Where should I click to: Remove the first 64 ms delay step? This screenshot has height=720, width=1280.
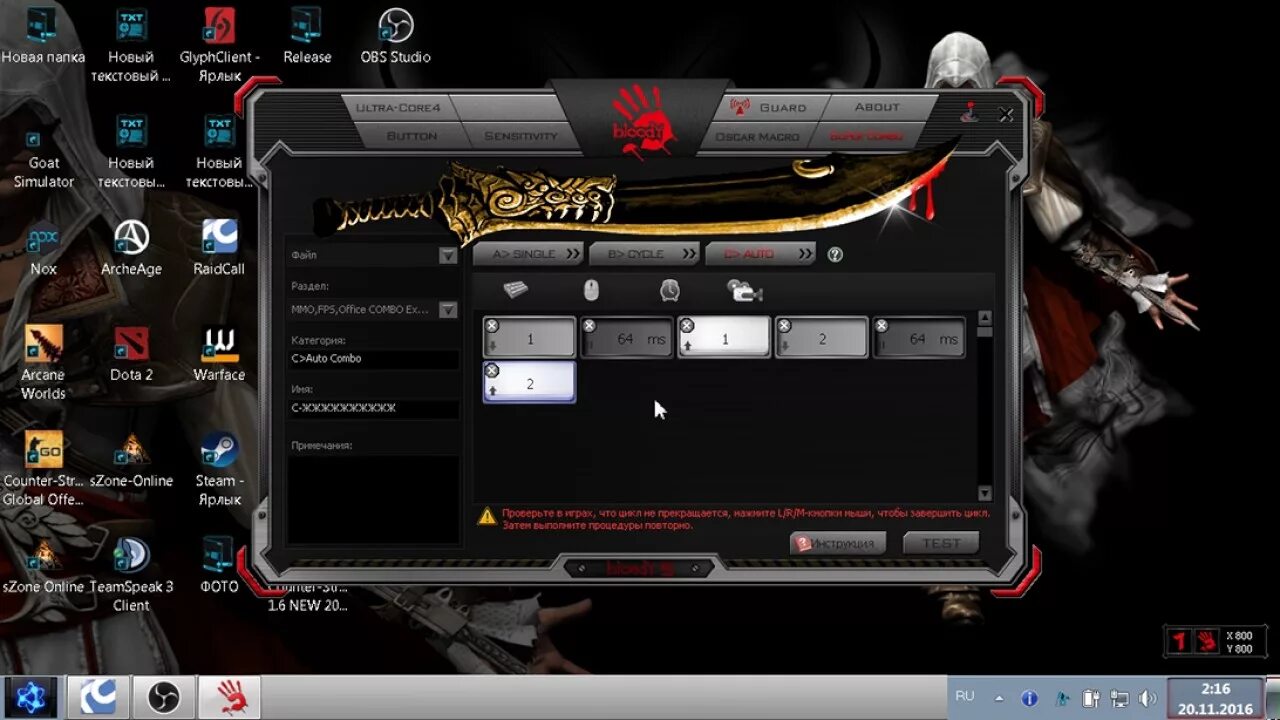point(589,326)
